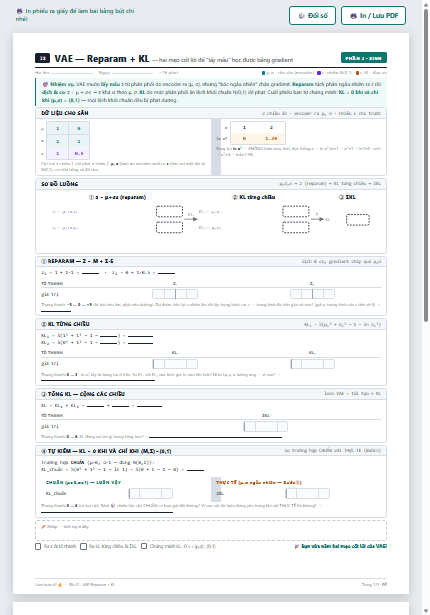The image size is (430, 615).
Task: Click the pencil icon in the Nháp scratch area
Action: coord(44,526)
